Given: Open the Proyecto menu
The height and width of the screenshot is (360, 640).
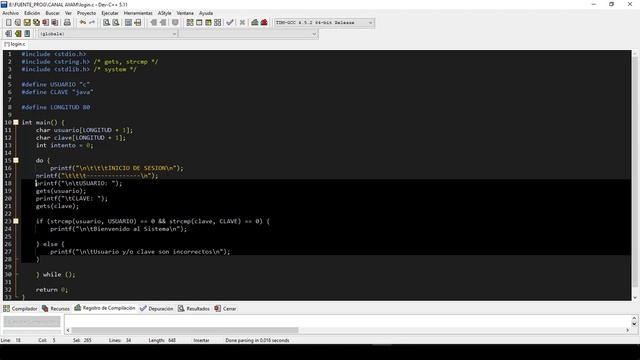Looking at the screenshot, I should coord(86,13).
